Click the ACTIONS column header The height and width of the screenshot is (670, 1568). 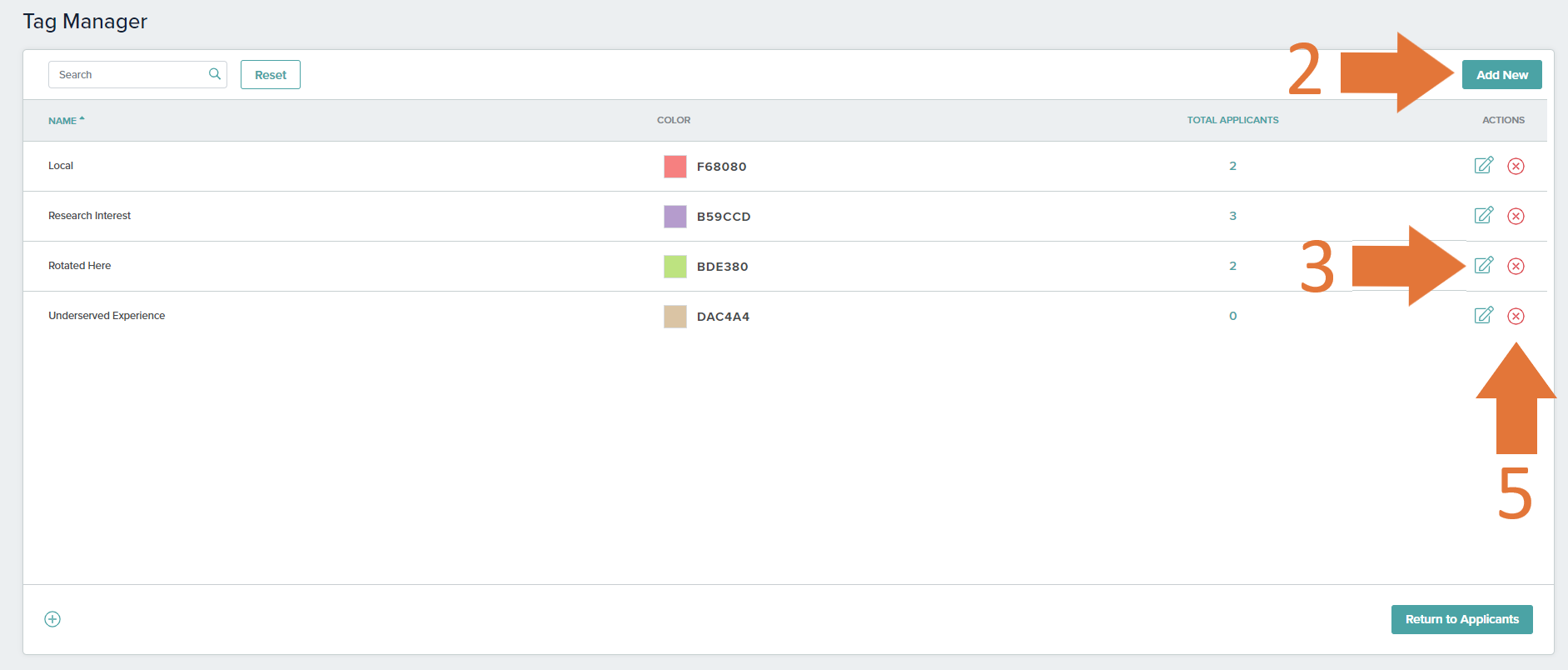coord(1503,120)
